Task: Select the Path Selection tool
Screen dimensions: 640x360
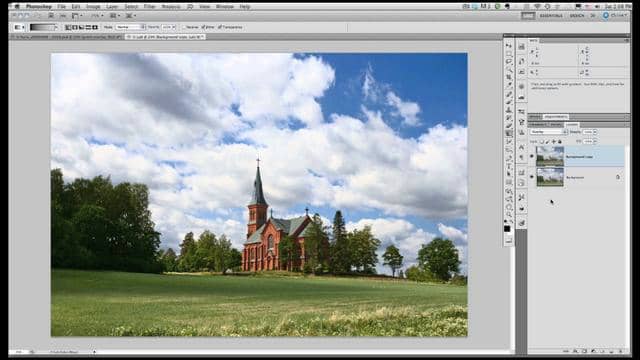Action: pyautogui.click(x=509, y=174)
